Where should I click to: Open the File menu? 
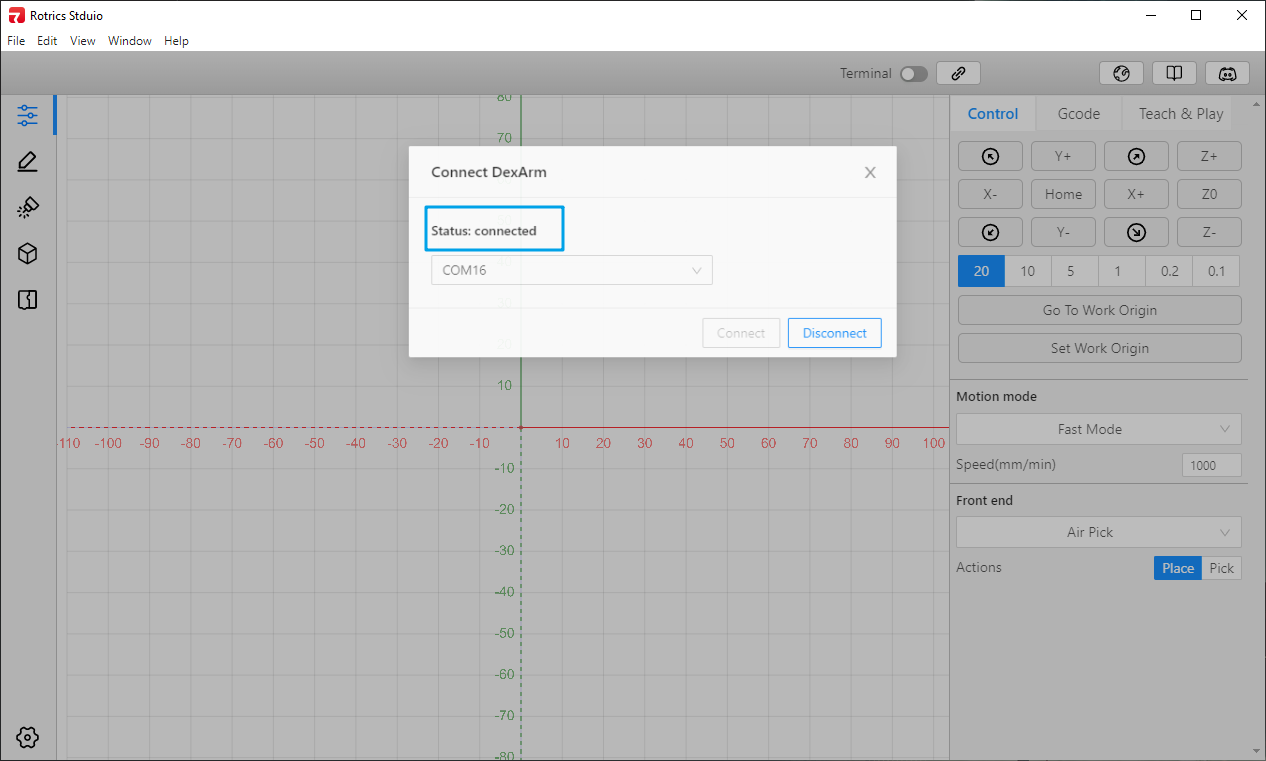click(16, 41)
